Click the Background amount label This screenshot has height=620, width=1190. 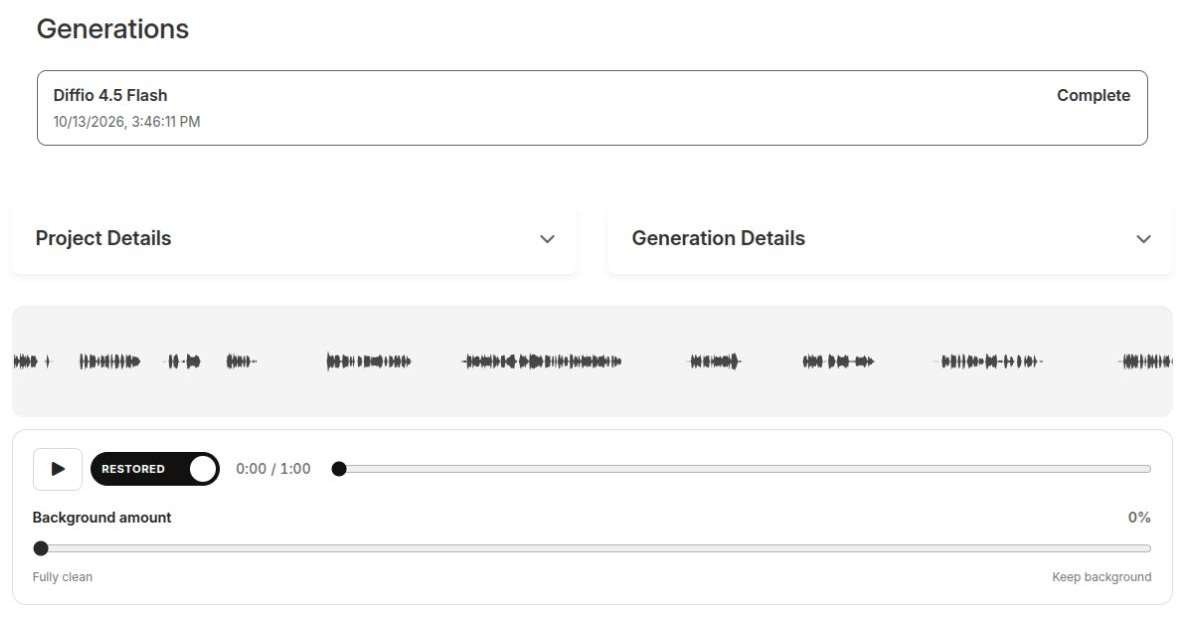102,518
